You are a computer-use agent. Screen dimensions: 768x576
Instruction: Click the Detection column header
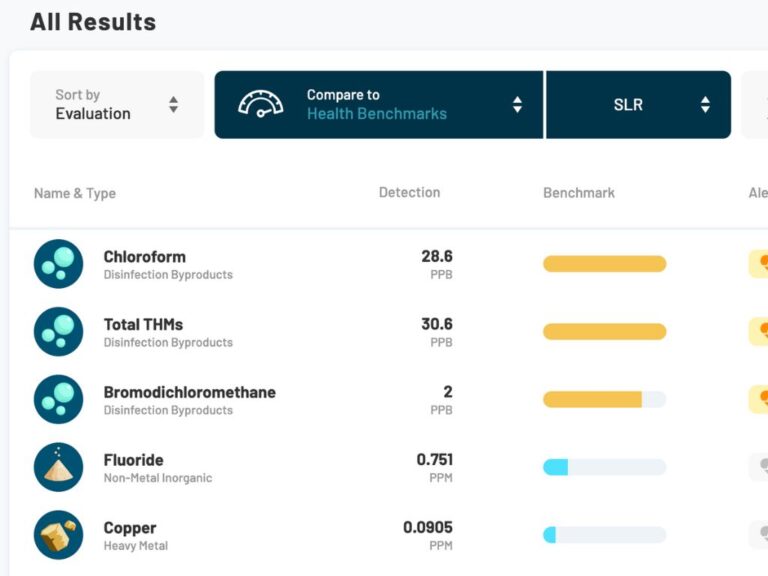[x=409, y=192]
